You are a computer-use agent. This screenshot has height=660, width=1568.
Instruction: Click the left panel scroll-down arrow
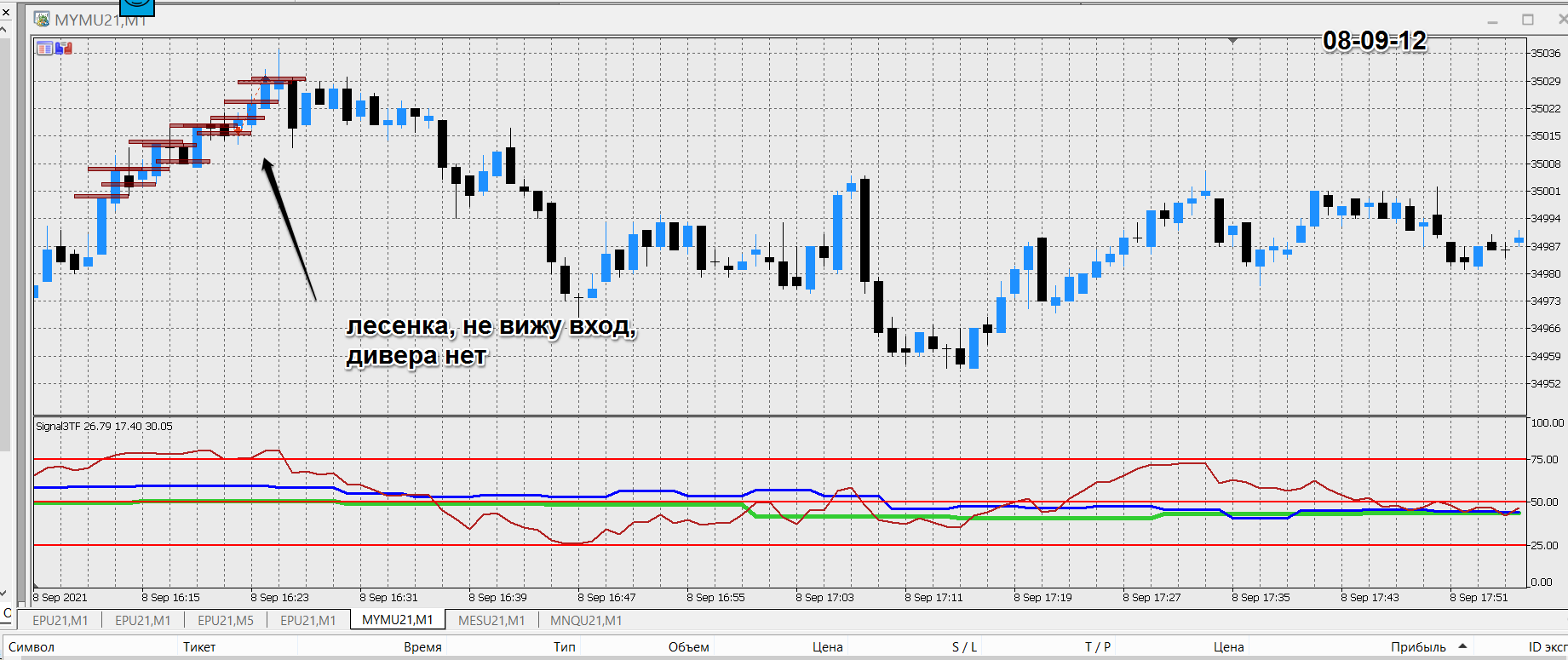pyautogui.click(x=3, y=594)
